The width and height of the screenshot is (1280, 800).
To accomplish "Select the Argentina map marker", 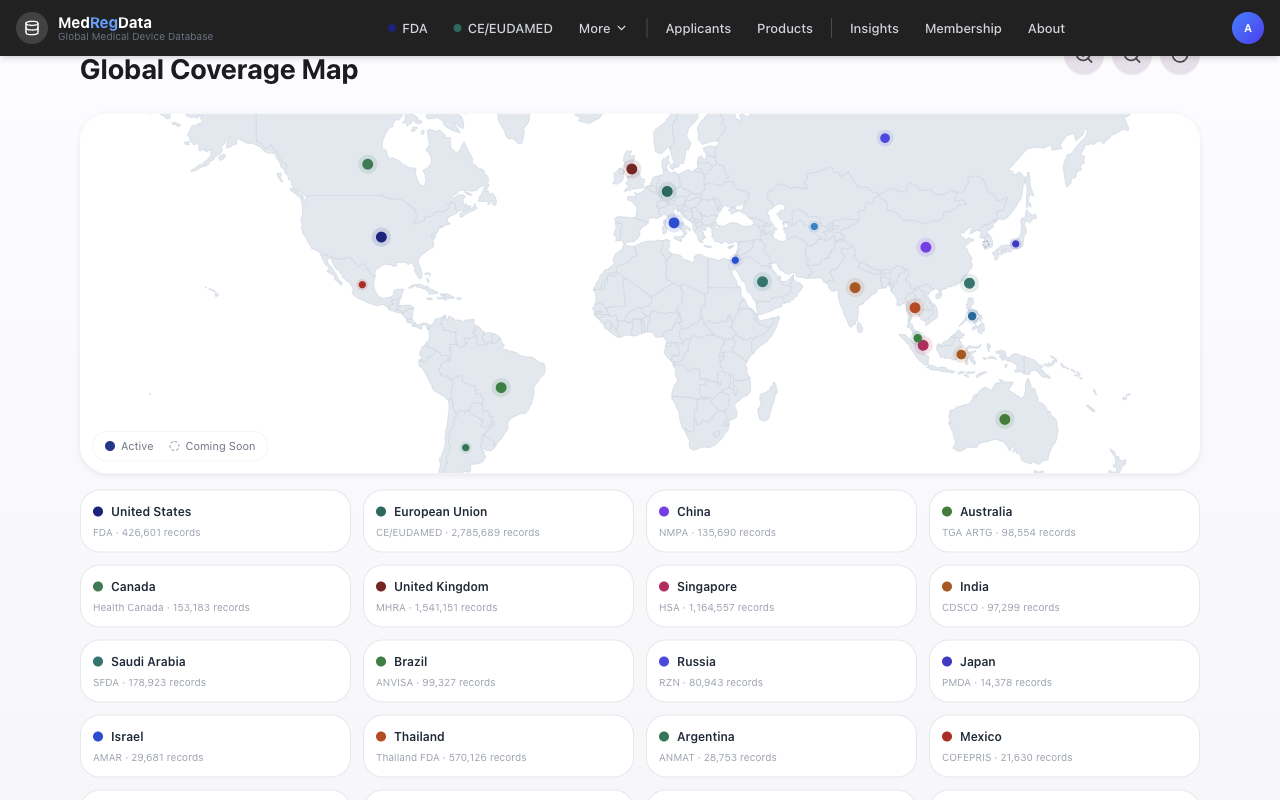I will click(466, 448).
